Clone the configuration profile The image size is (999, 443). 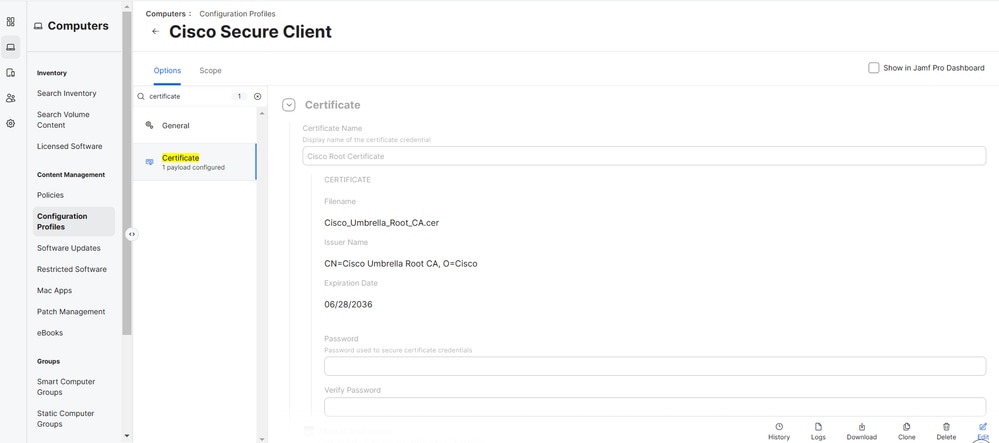point(906,431)
